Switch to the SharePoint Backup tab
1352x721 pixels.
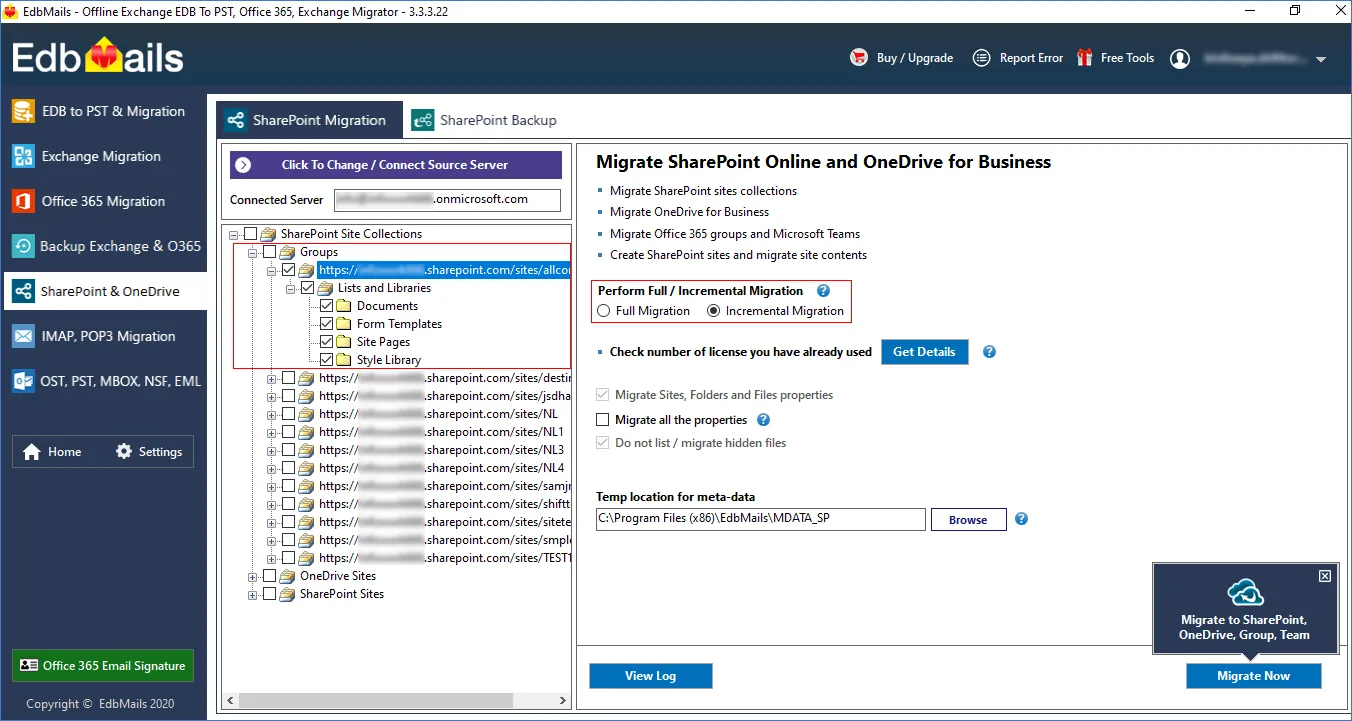click(x=485, y=120)
